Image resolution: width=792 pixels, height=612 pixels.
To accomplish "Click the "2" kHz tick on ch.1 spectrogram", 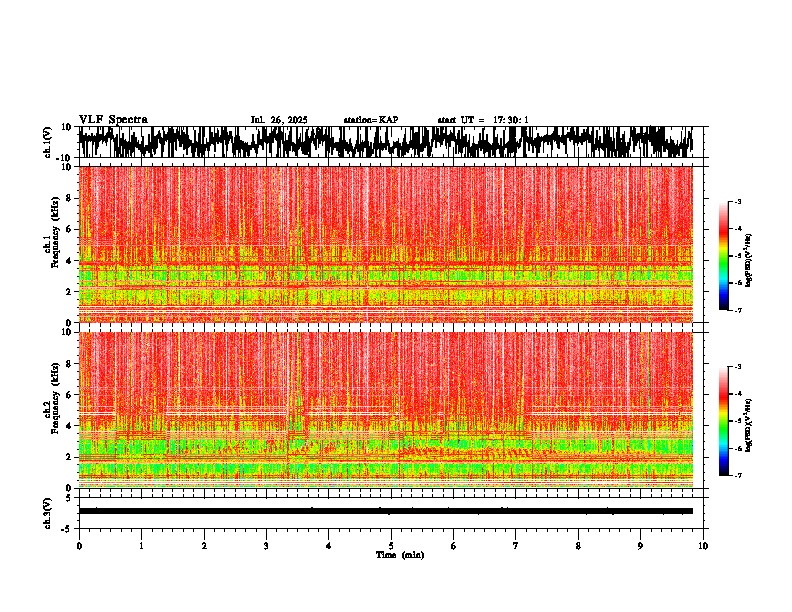I will pos(69,292).
